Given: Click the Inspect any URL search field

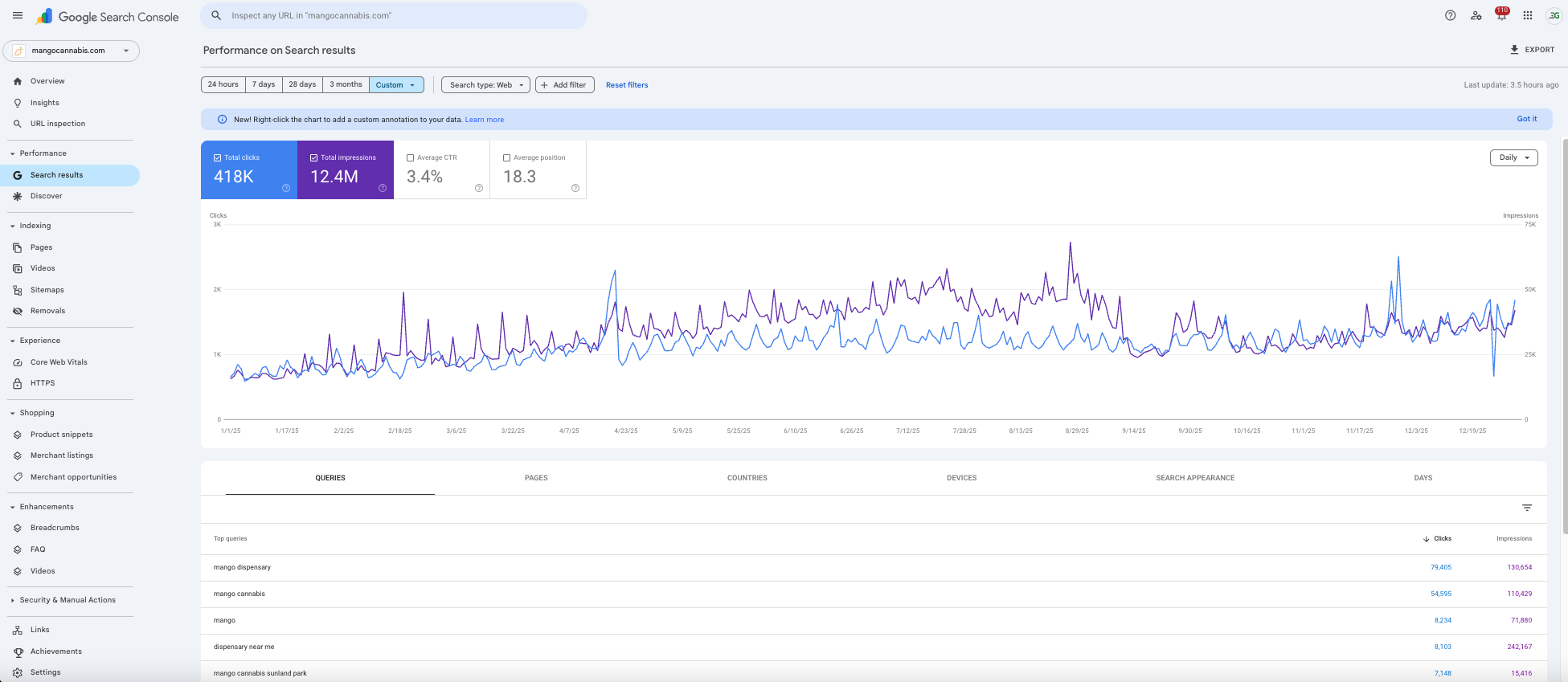Looking at the screenshot, I should (394, 15).
